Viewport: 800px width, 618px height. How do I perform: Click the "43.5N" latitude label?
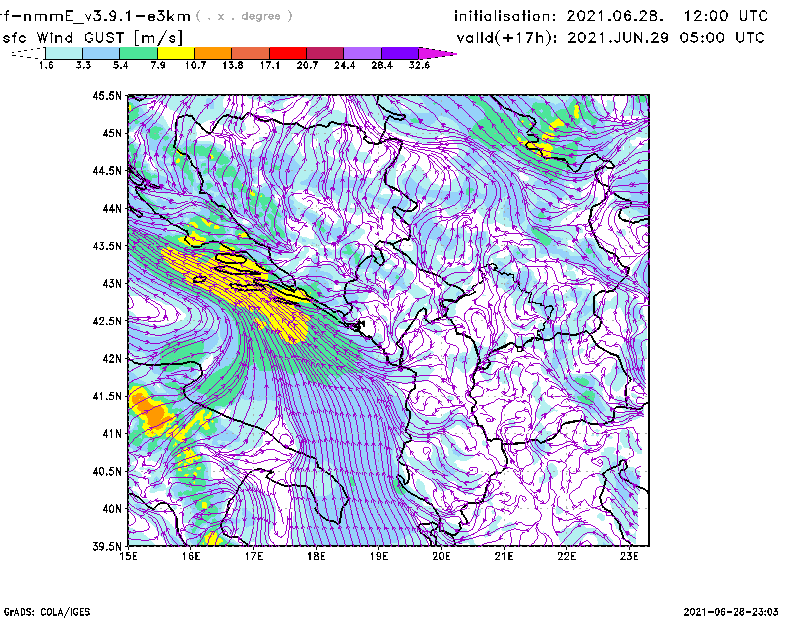pyautogui.click(x=107, y=246)
